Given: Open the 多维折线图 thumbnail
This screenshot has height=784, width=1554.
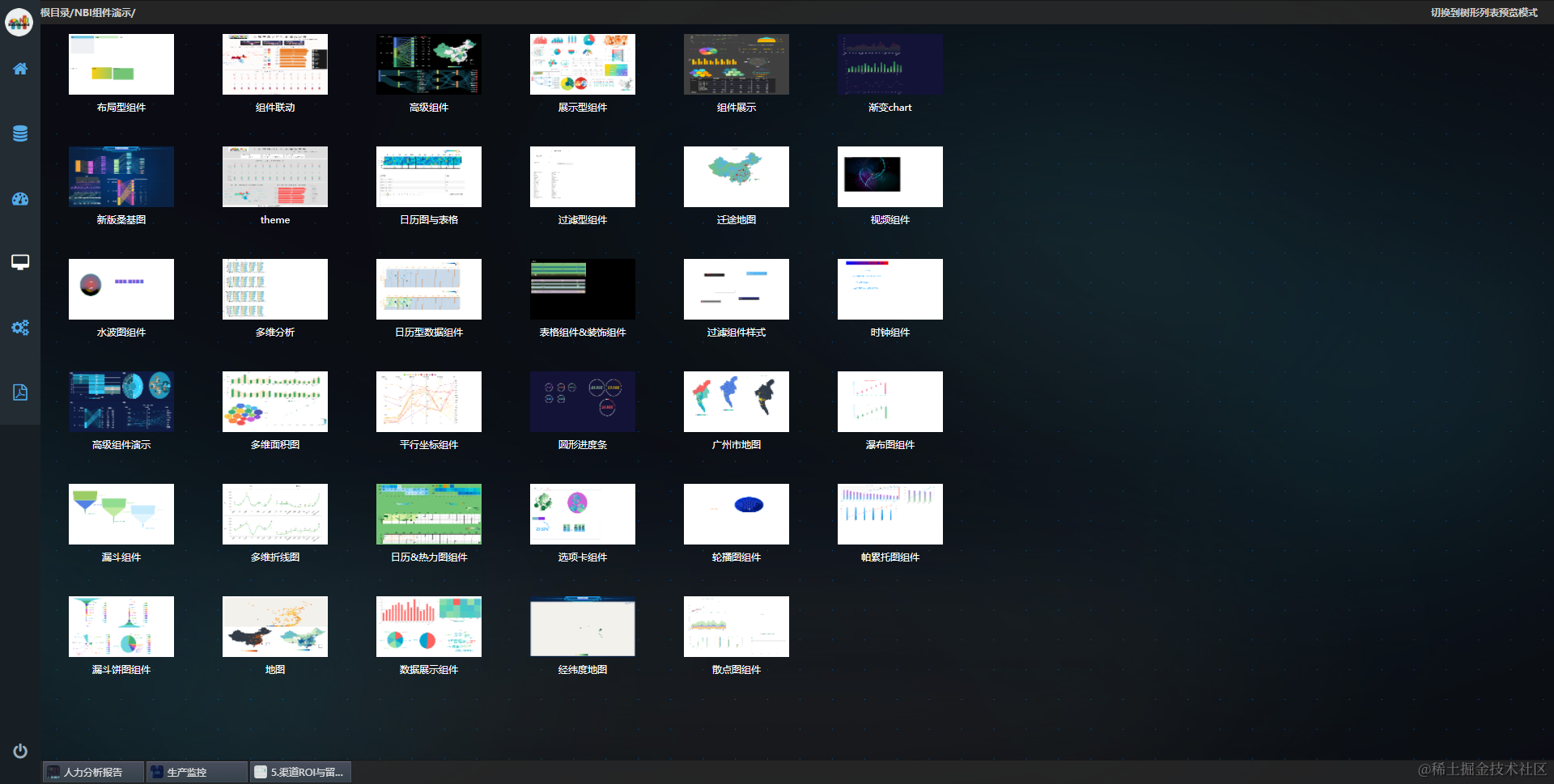Looking at the screenshot, I should (275, 514).
